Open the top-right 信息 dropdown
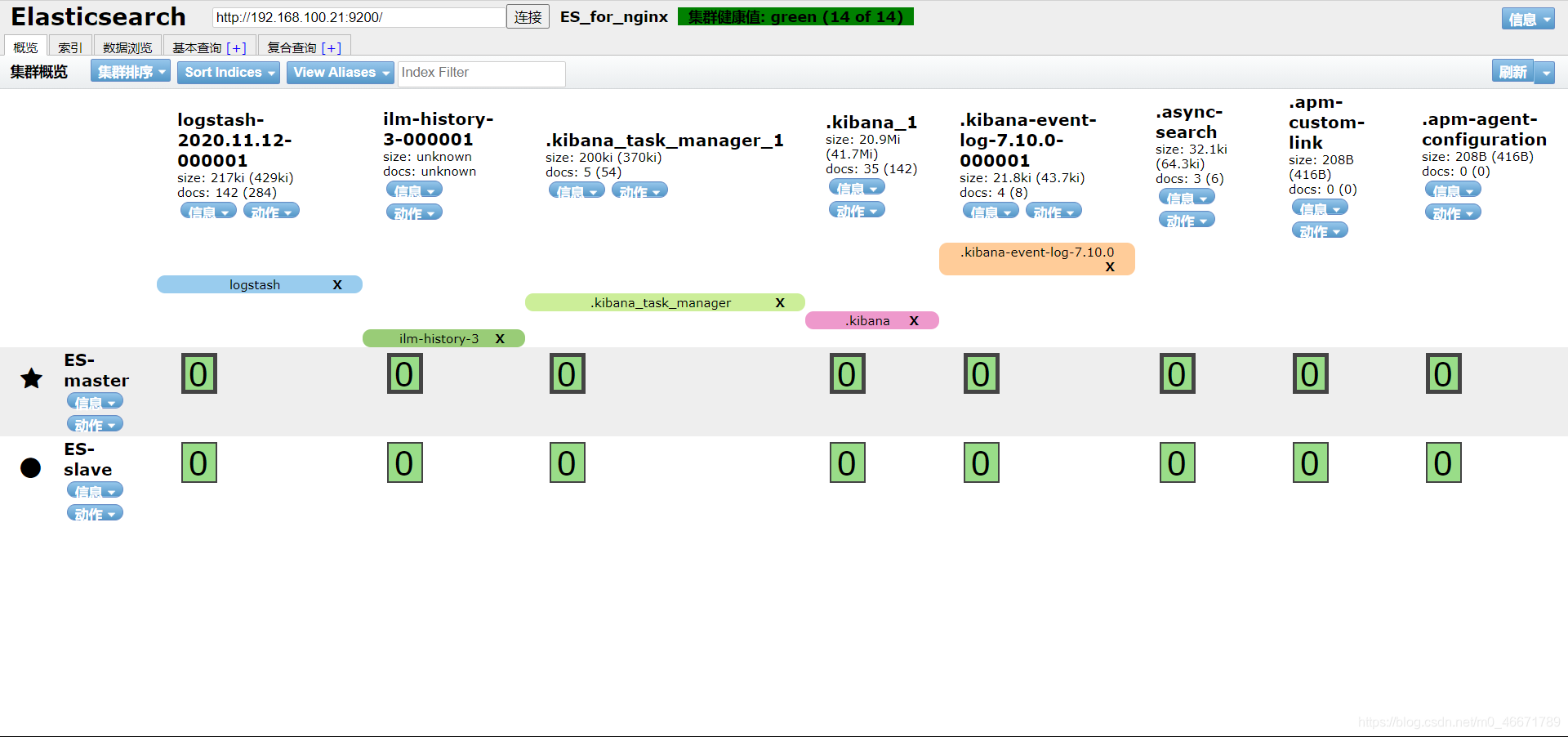The height and width of the screenshot is (737, 1568). click(x=1528, y=19)
